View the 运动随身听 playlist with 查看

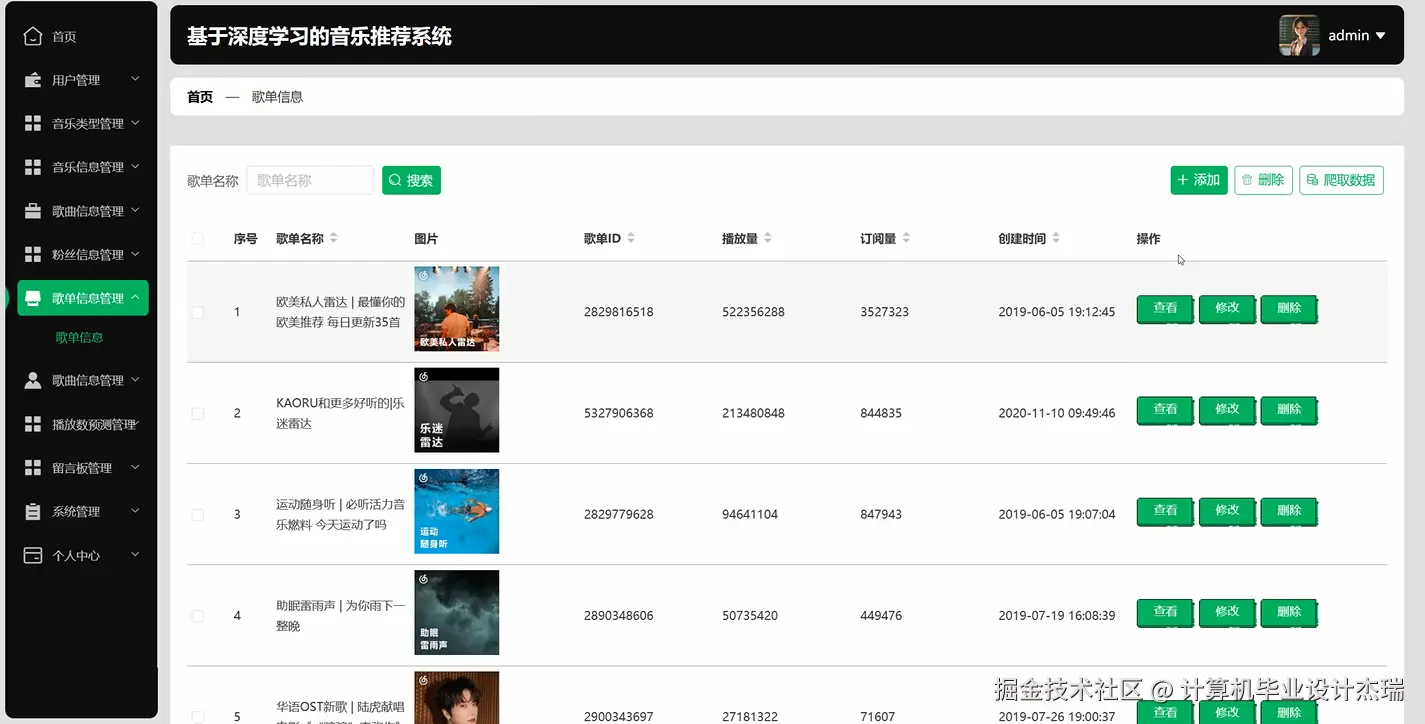point(1165,511)
